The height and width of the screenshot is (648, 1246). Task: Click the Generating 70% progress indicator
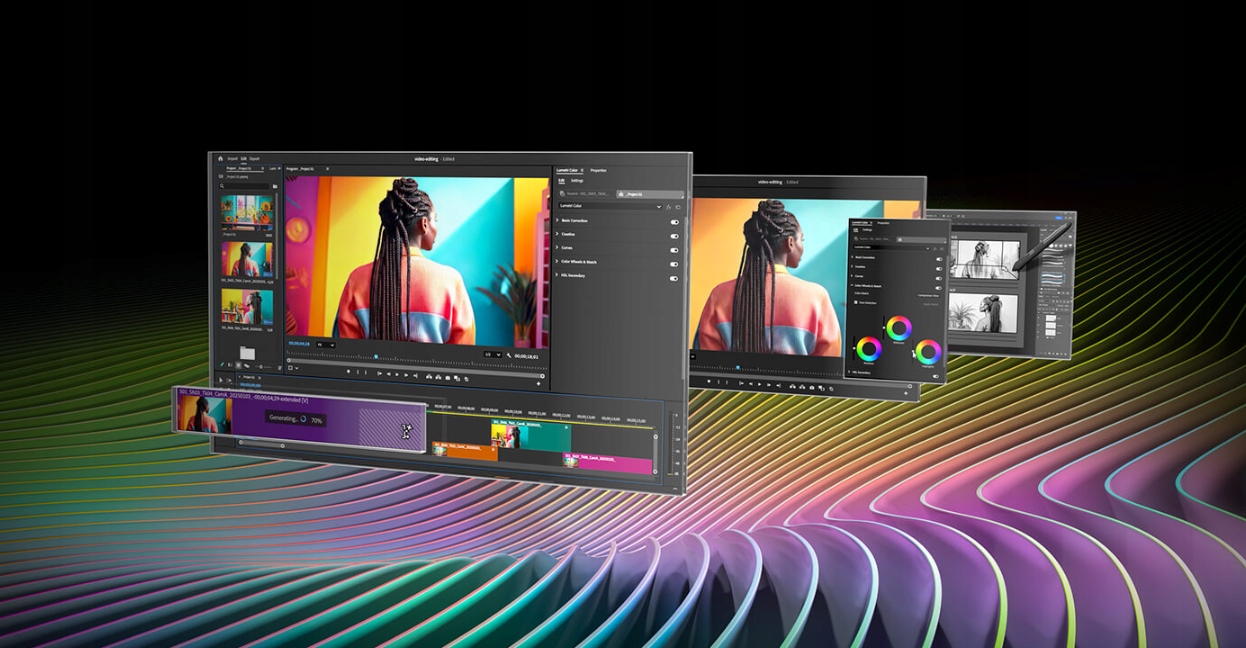coord(296,420)
